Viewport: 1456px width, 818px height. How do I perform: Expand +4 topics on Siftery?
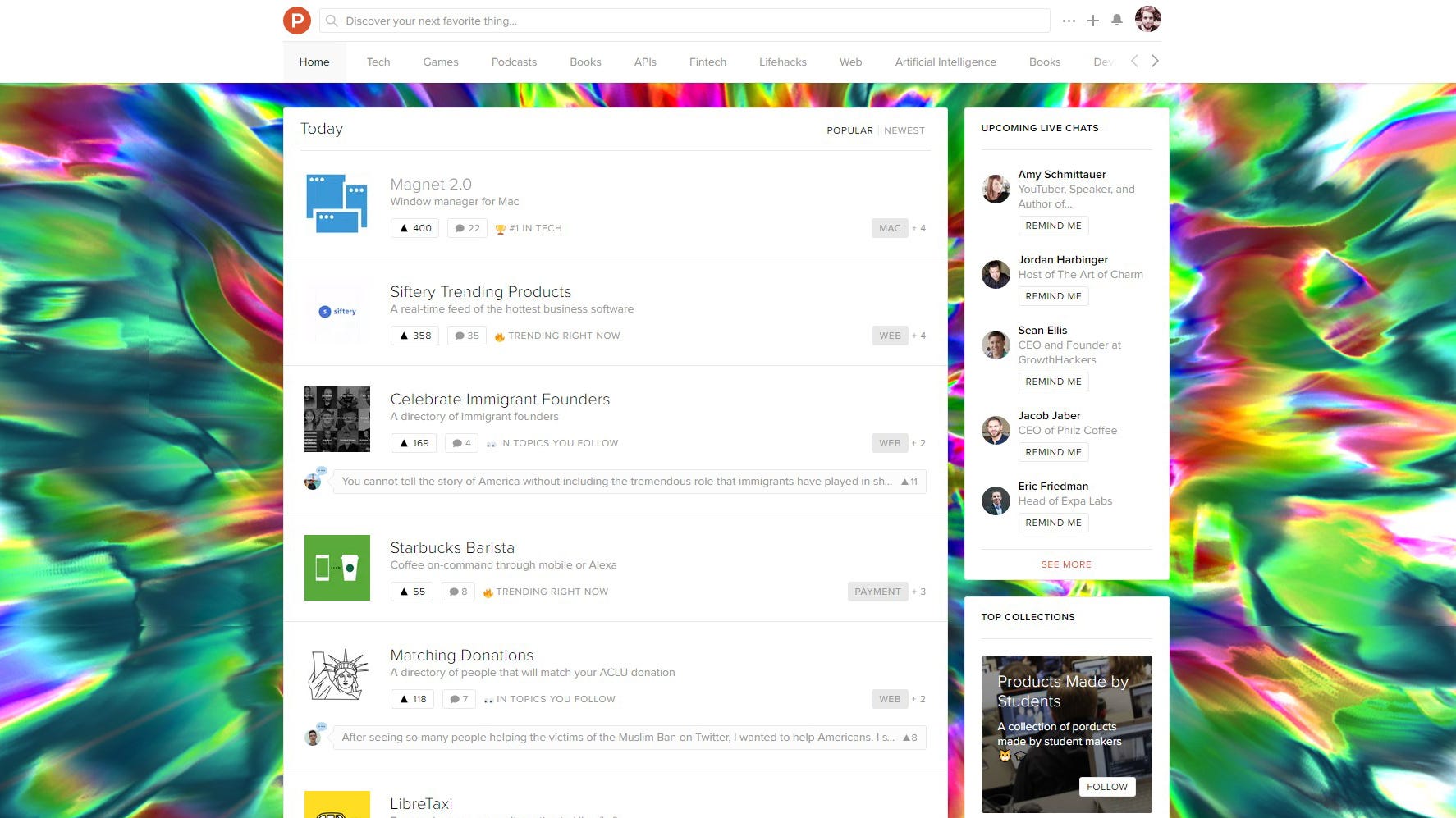click(x=918, y=336)
